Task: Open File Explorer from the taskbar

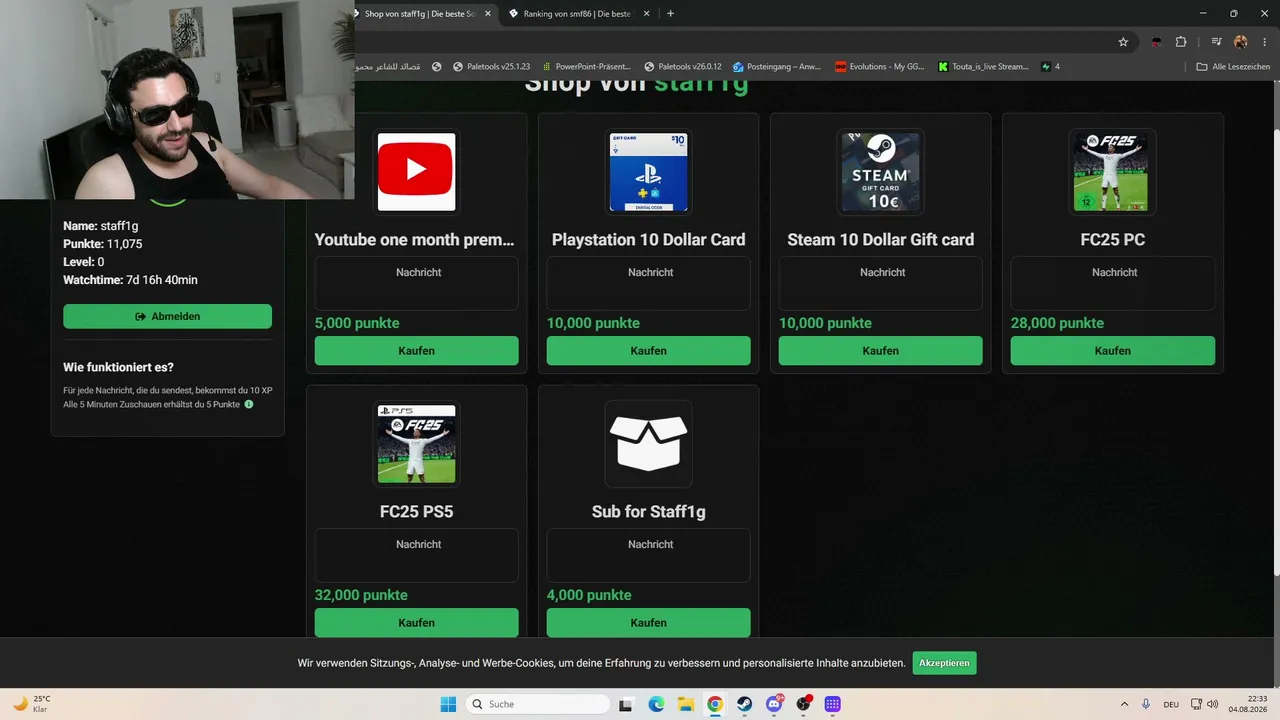Action: click(x=685, y=704)
